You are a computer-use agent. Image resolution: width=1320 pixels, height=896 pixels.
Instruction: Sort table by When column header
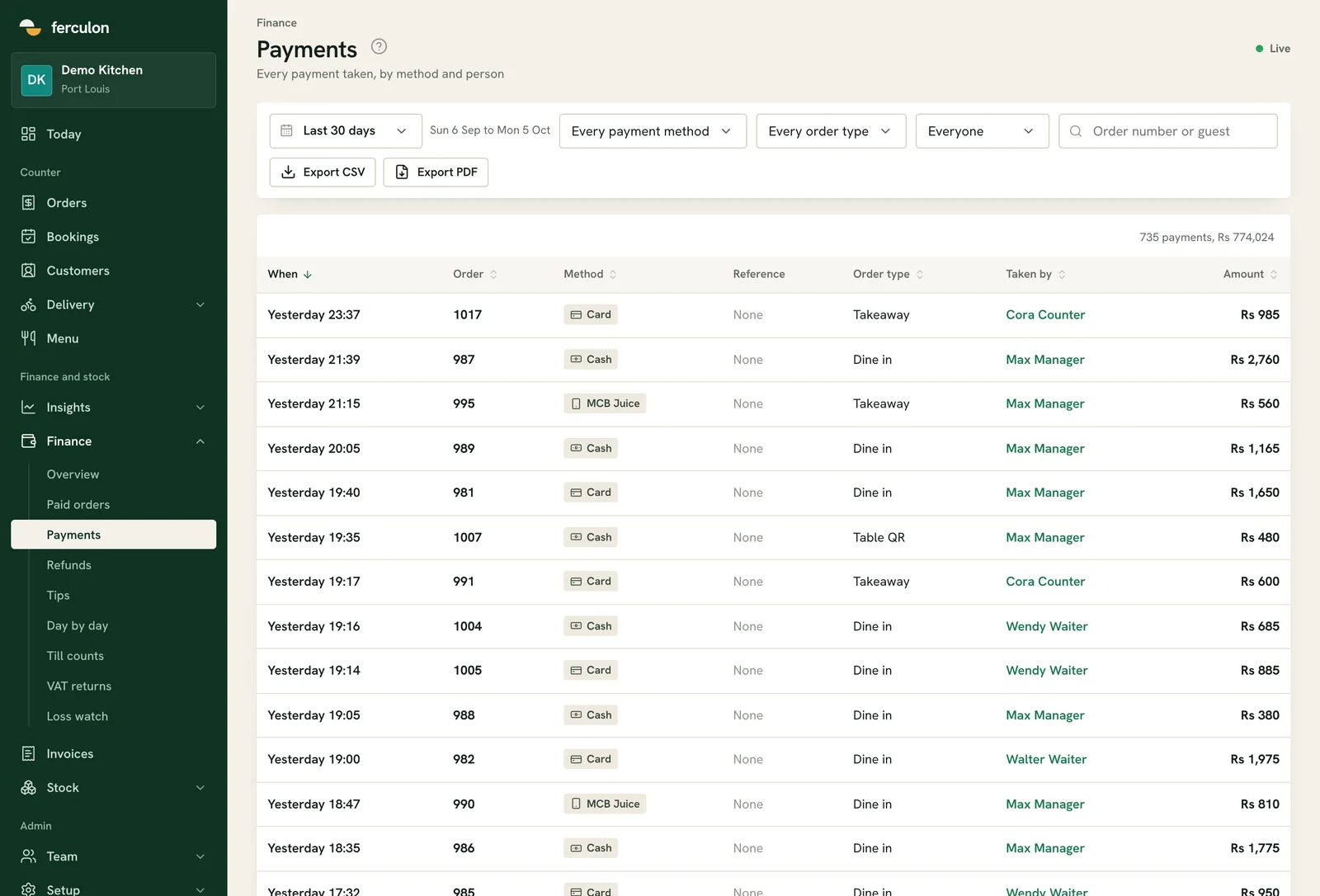tap(290, 274)
